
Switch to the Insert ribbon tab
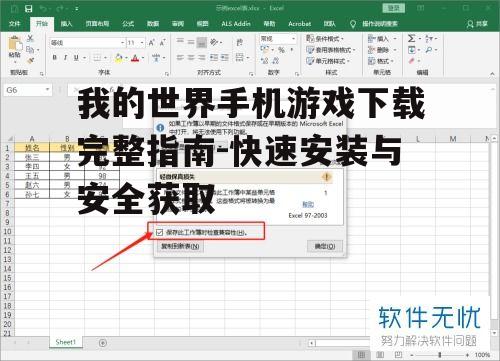(x=66, y=24)
